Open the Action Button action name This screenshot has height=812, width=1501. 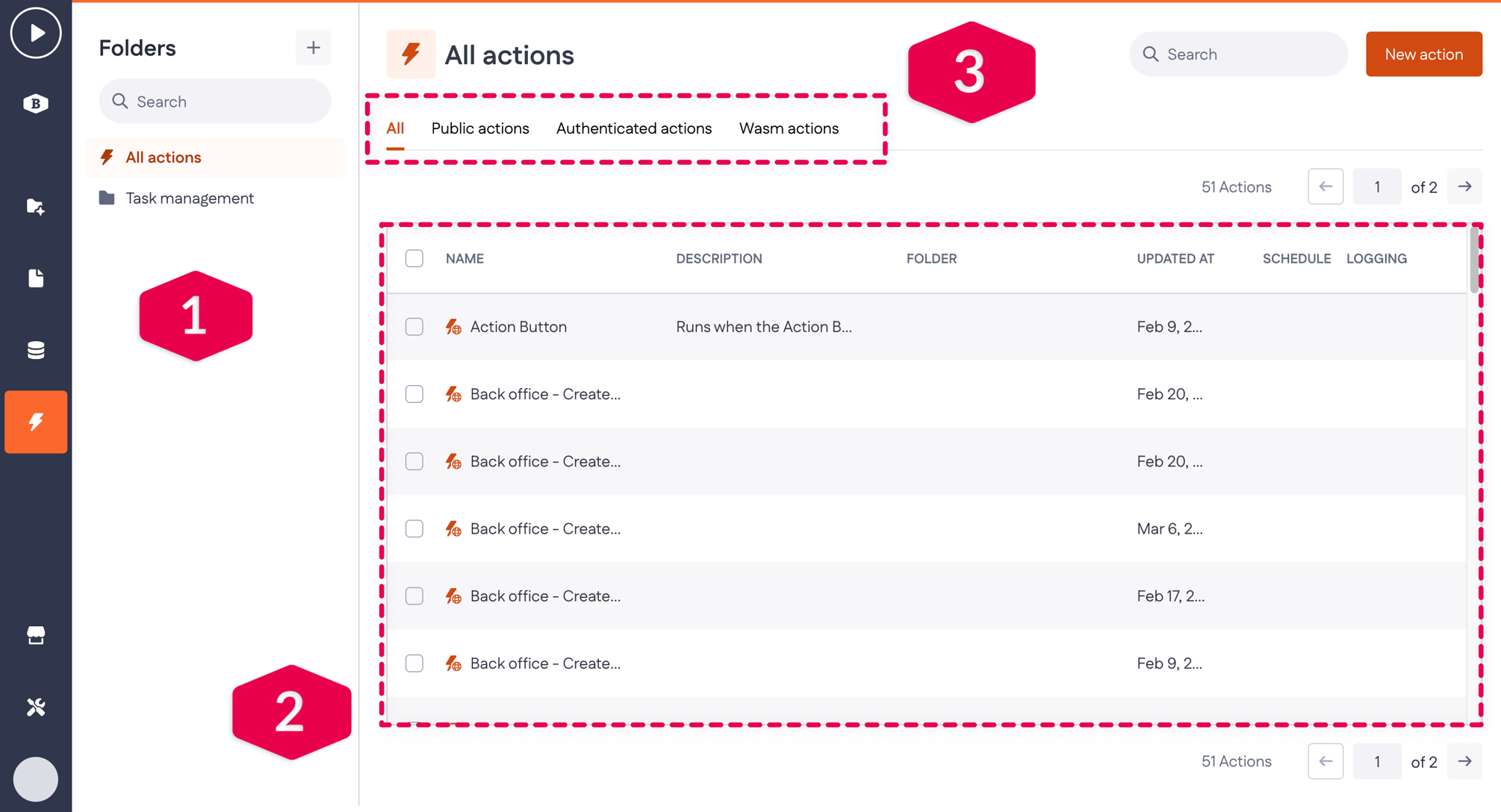518,327
